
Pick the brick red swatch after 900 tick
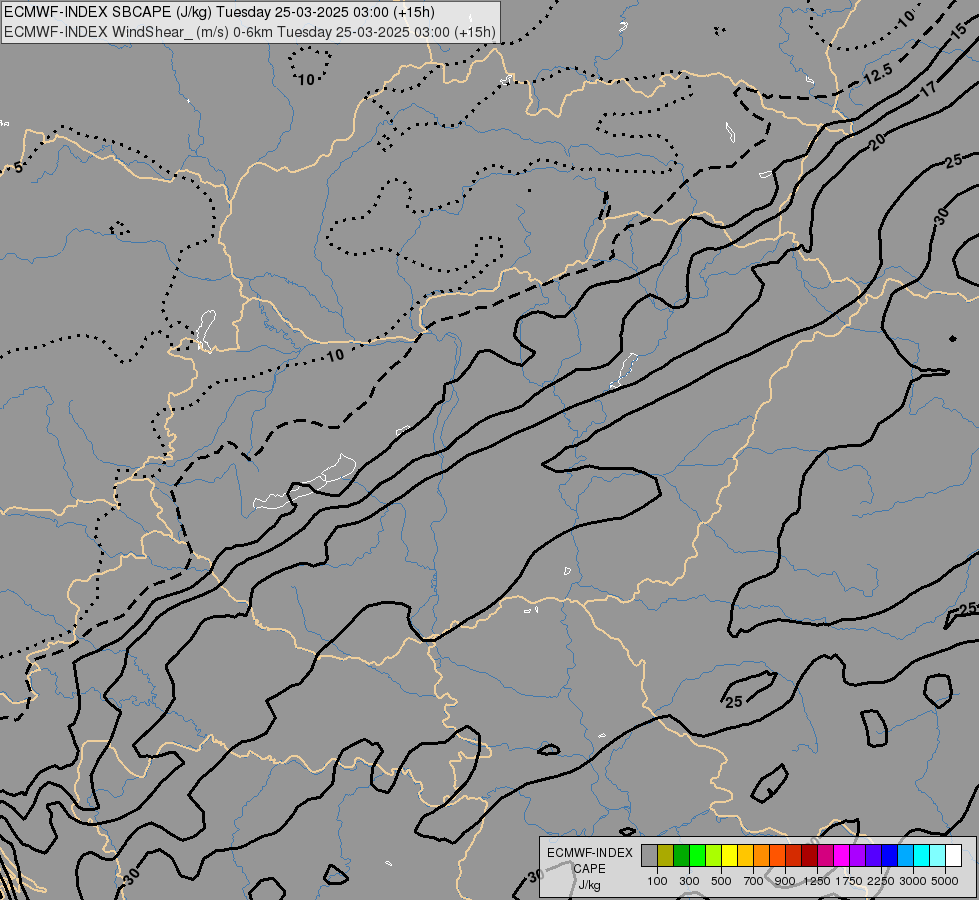(794, 856)
